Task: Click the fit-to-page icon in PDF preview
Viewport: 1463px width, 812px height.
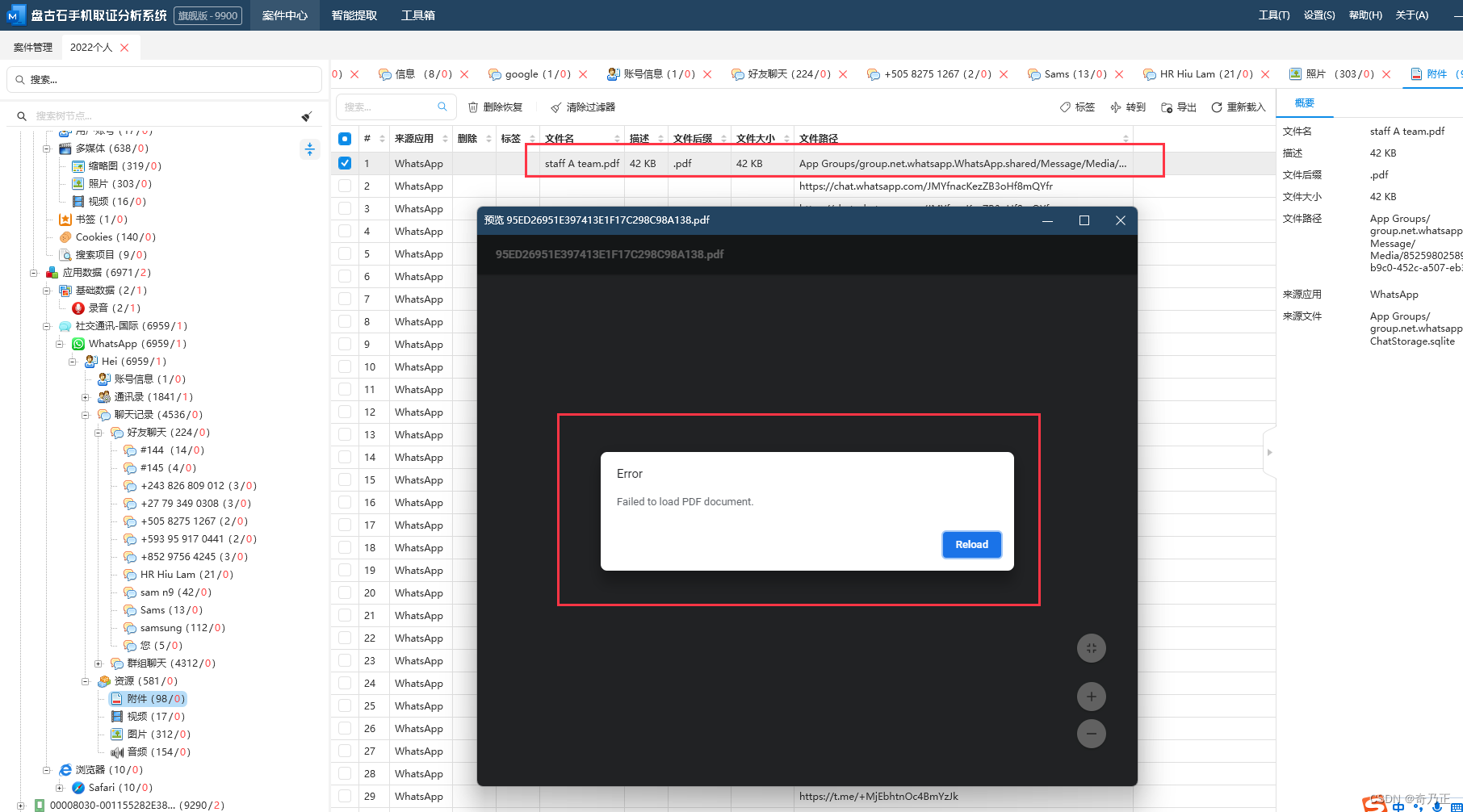Action: [x=1091, y=648]
